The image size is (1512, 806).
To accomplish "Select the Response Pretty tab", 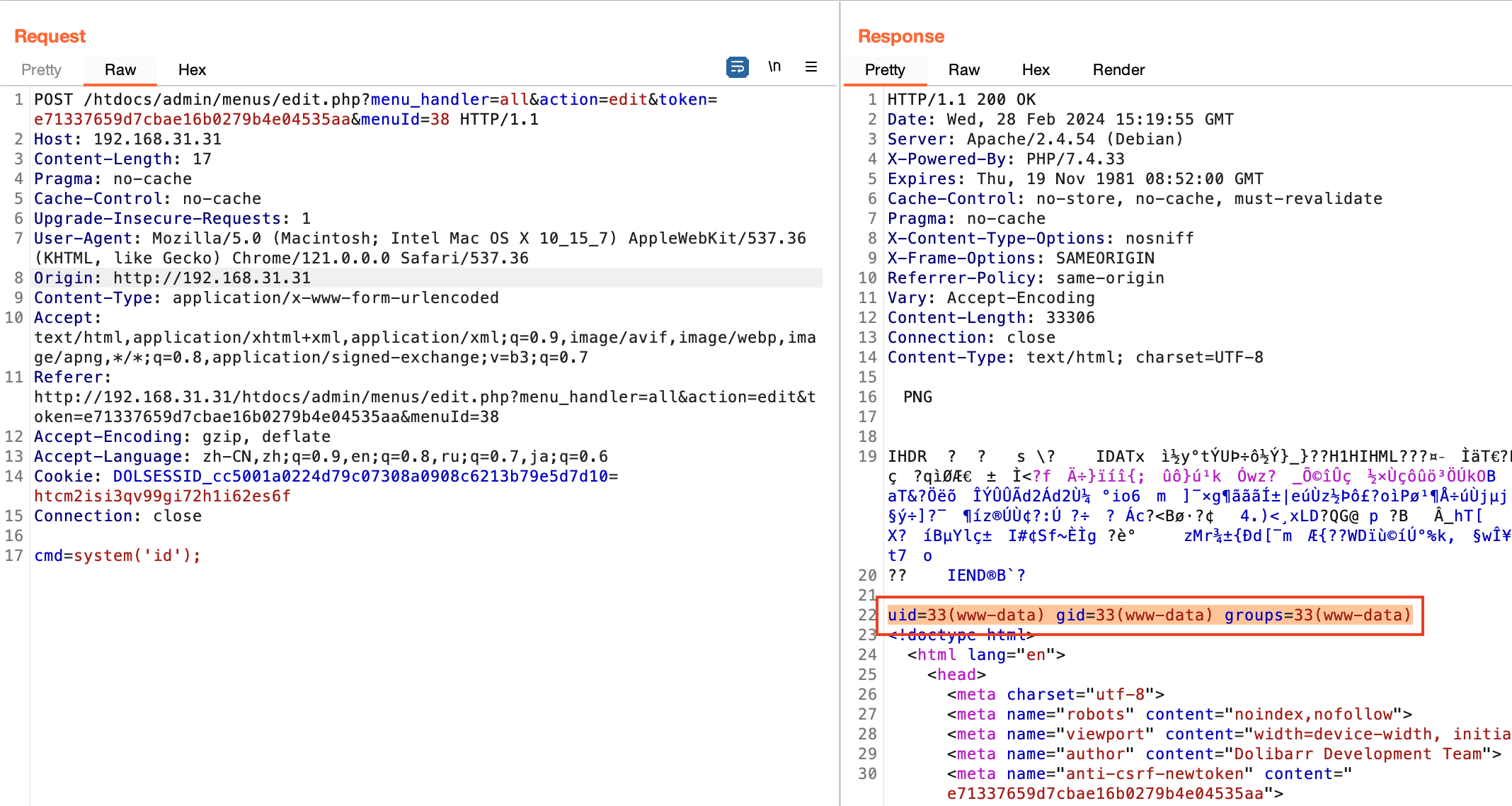I will pyautogui.click(x=884, y=69).
